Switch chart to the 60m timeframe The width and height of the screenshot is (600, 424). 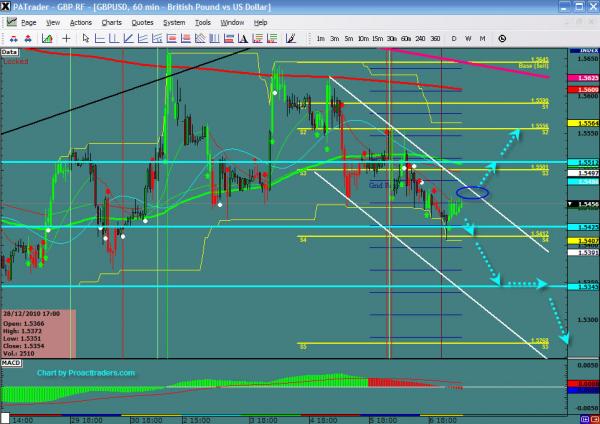pyautogui.click(x=405, y=38)
